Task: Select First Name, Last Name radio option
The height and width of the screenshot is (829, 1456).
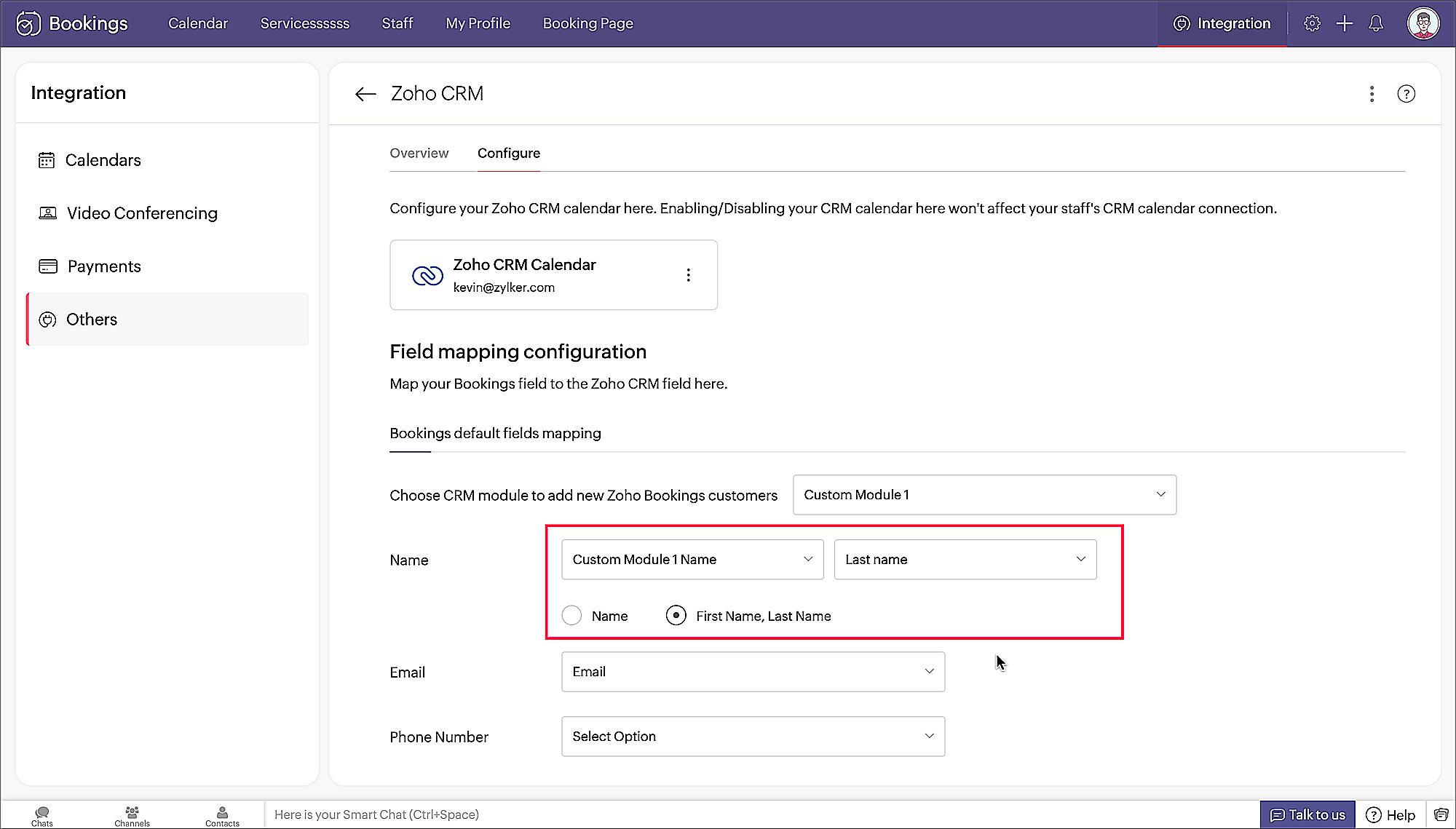Action: click(676, 616)
